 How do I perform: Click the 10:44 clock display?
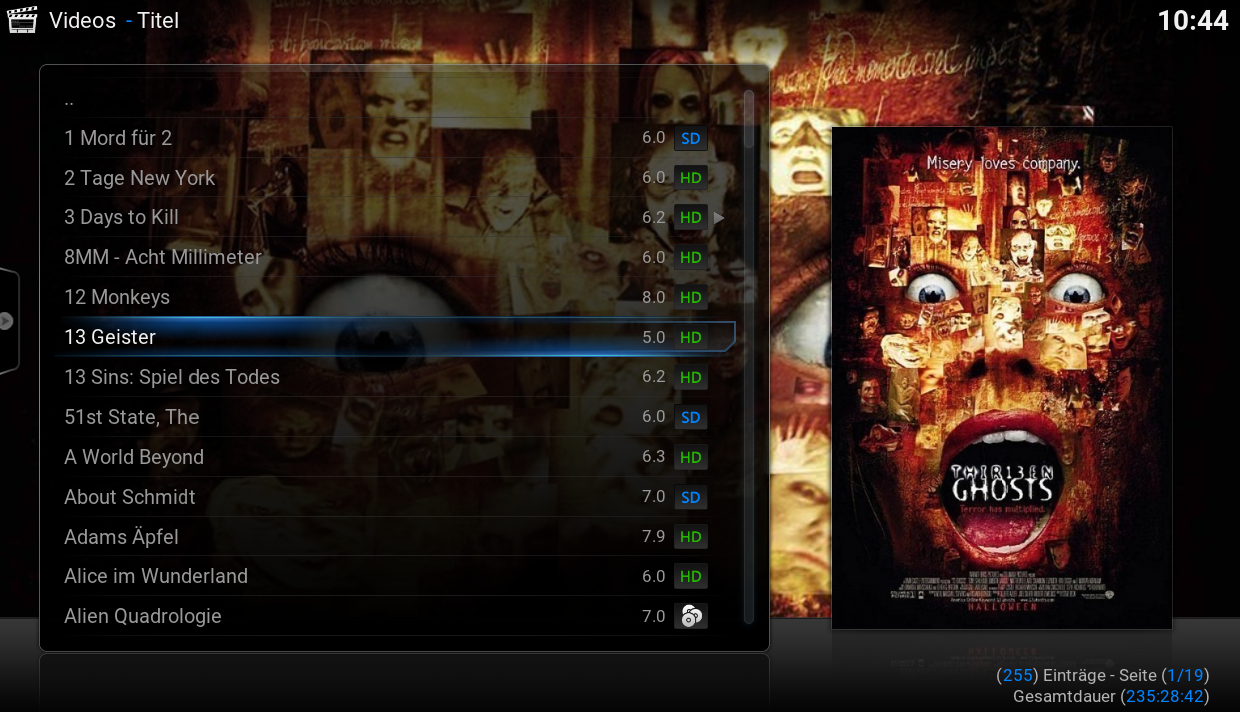1193,20
